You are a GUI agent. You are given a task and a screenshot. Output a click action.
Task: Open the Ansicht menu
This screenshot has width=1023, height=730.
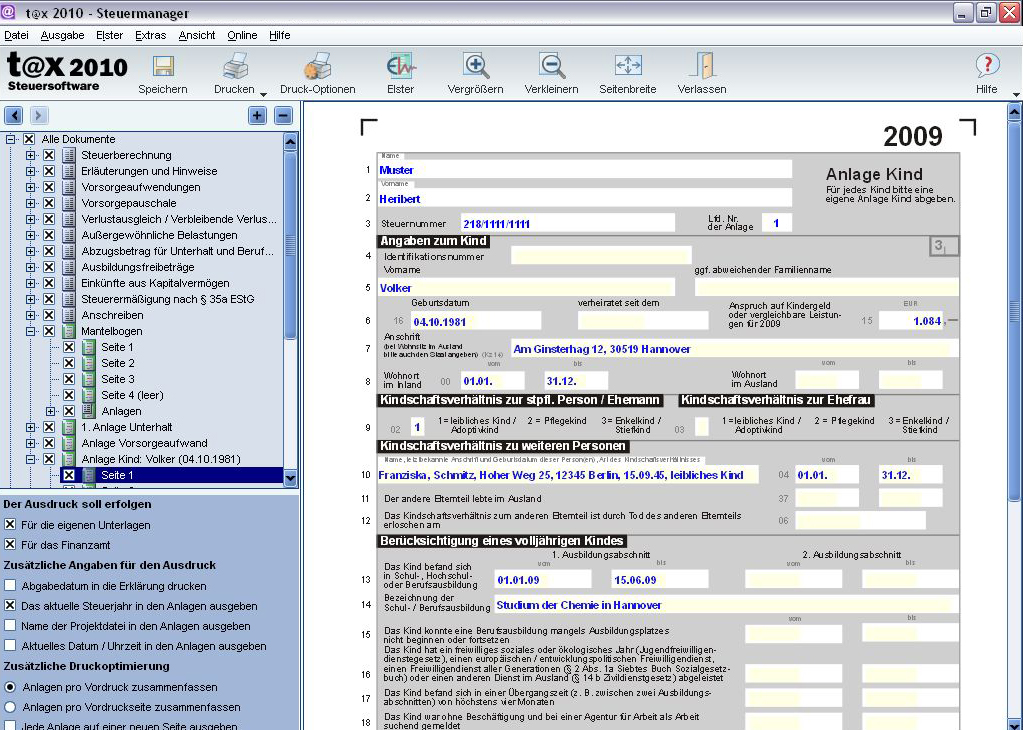[x=197, y=35]
